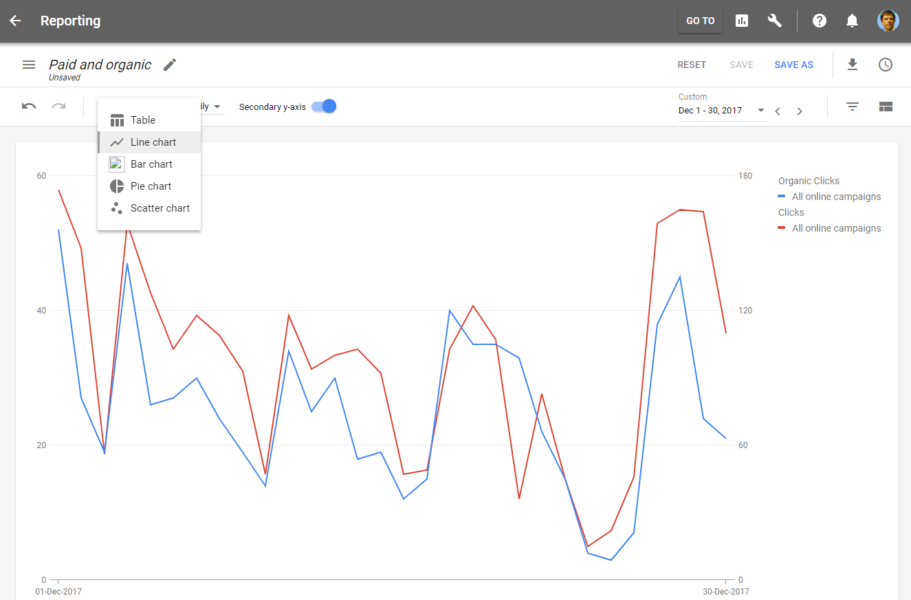Screen dimensions: 911x600
Task: Click the SAVE AS button
Action: pos(793,64)
